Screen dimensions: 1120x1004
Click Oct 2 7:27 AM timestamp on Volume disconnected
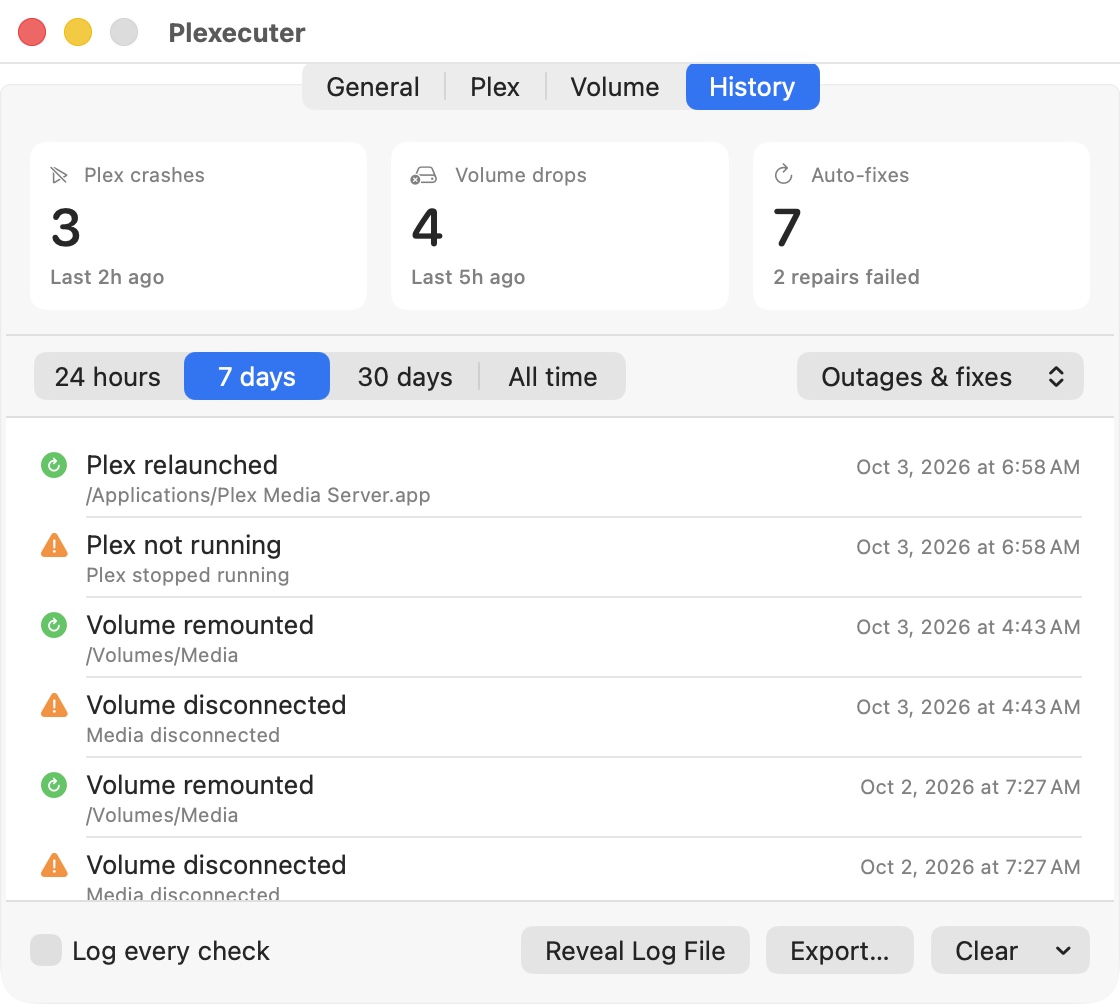(x=970, y=867)
